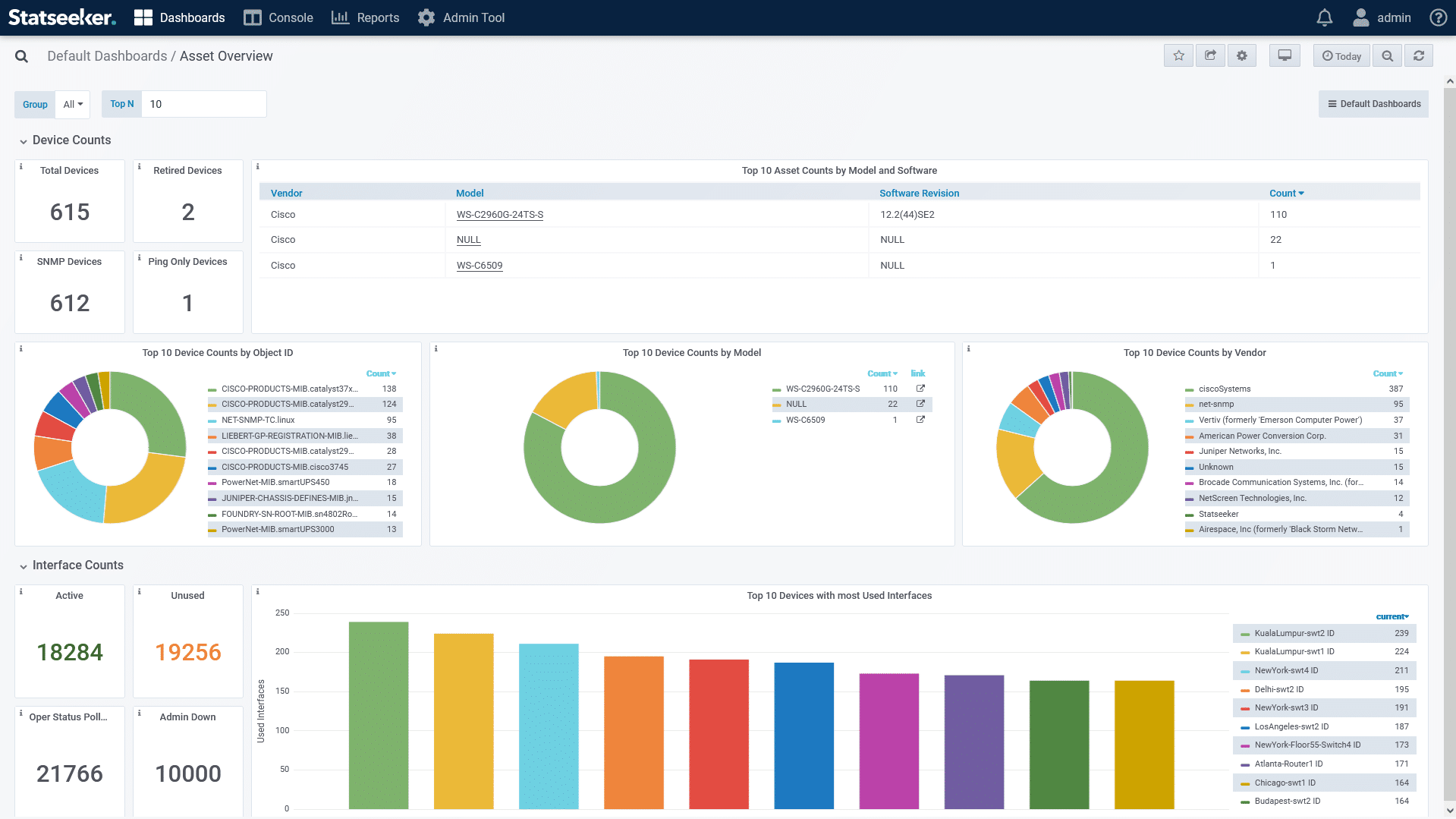Open info icon on Device Counts by Object ID

[21, 348]
